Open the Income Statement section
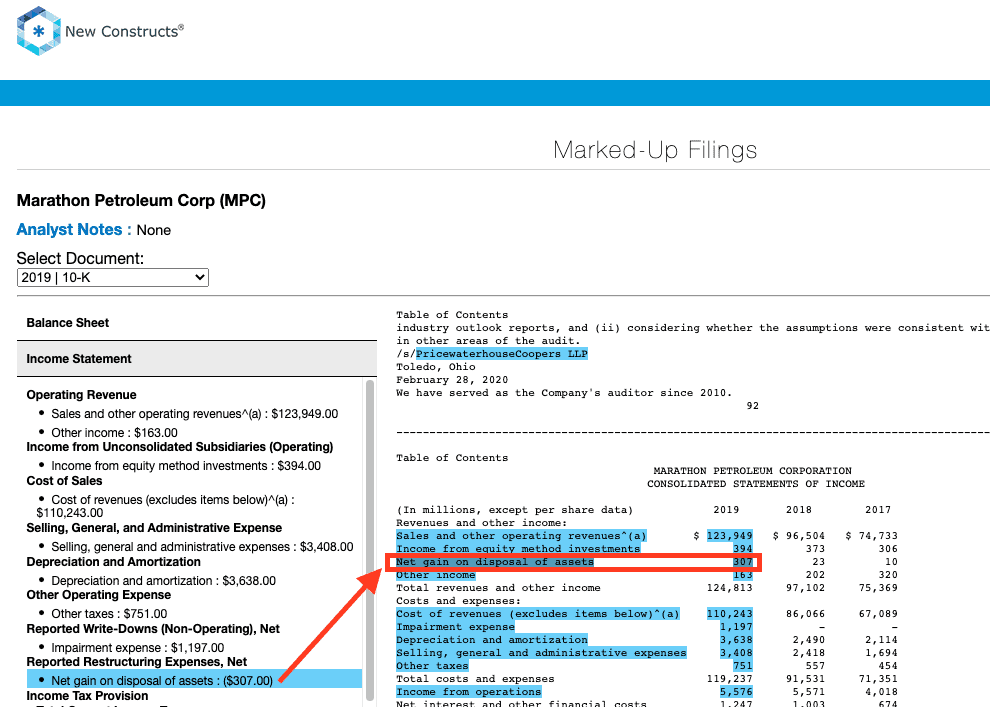 pyautogui.click(x=196, y=359)
